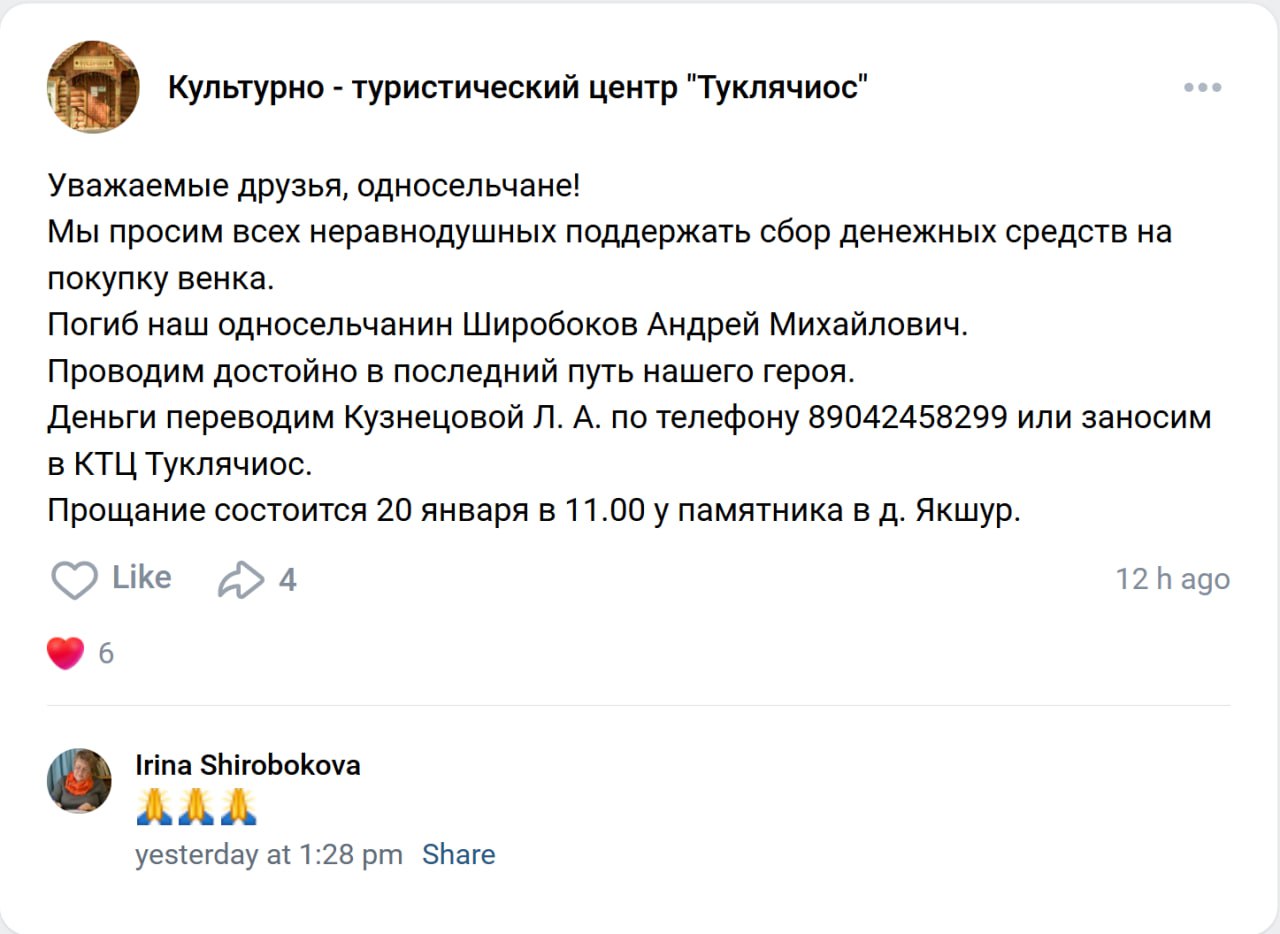Click the name Кузнецовой Л. А. in the post
1280x934 pixels.
click(x=470, y=417)
